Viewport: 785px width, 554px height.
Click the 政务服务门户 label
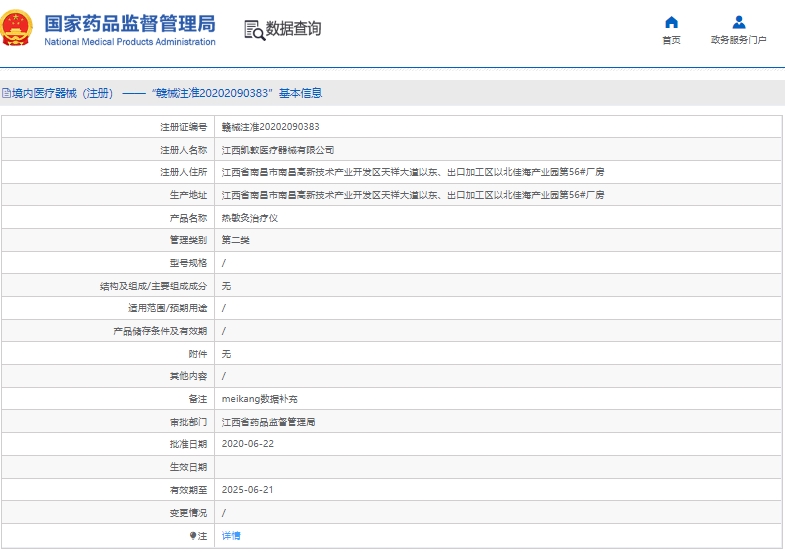tap(738, 40)
